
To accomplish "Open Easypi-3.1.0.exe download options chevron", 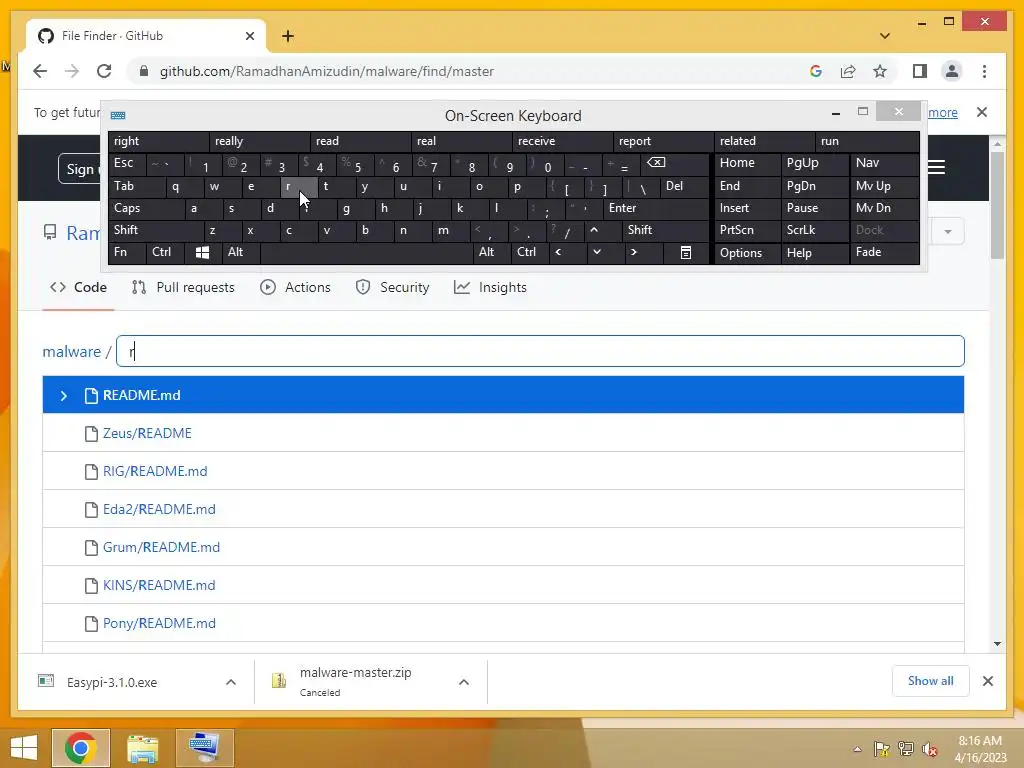I will pyautogui.click(x=231, y=682).
